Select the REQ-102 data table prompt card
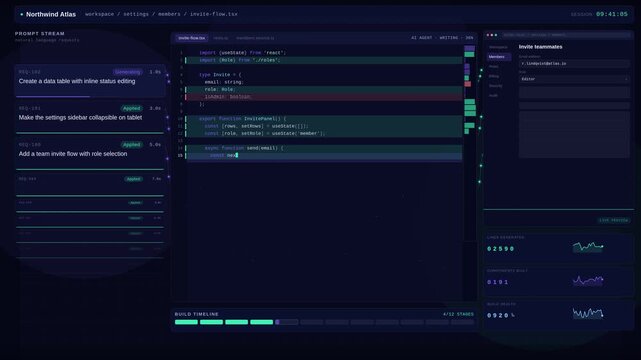Screen dimensions: 641x360 [x=90, y=81]
